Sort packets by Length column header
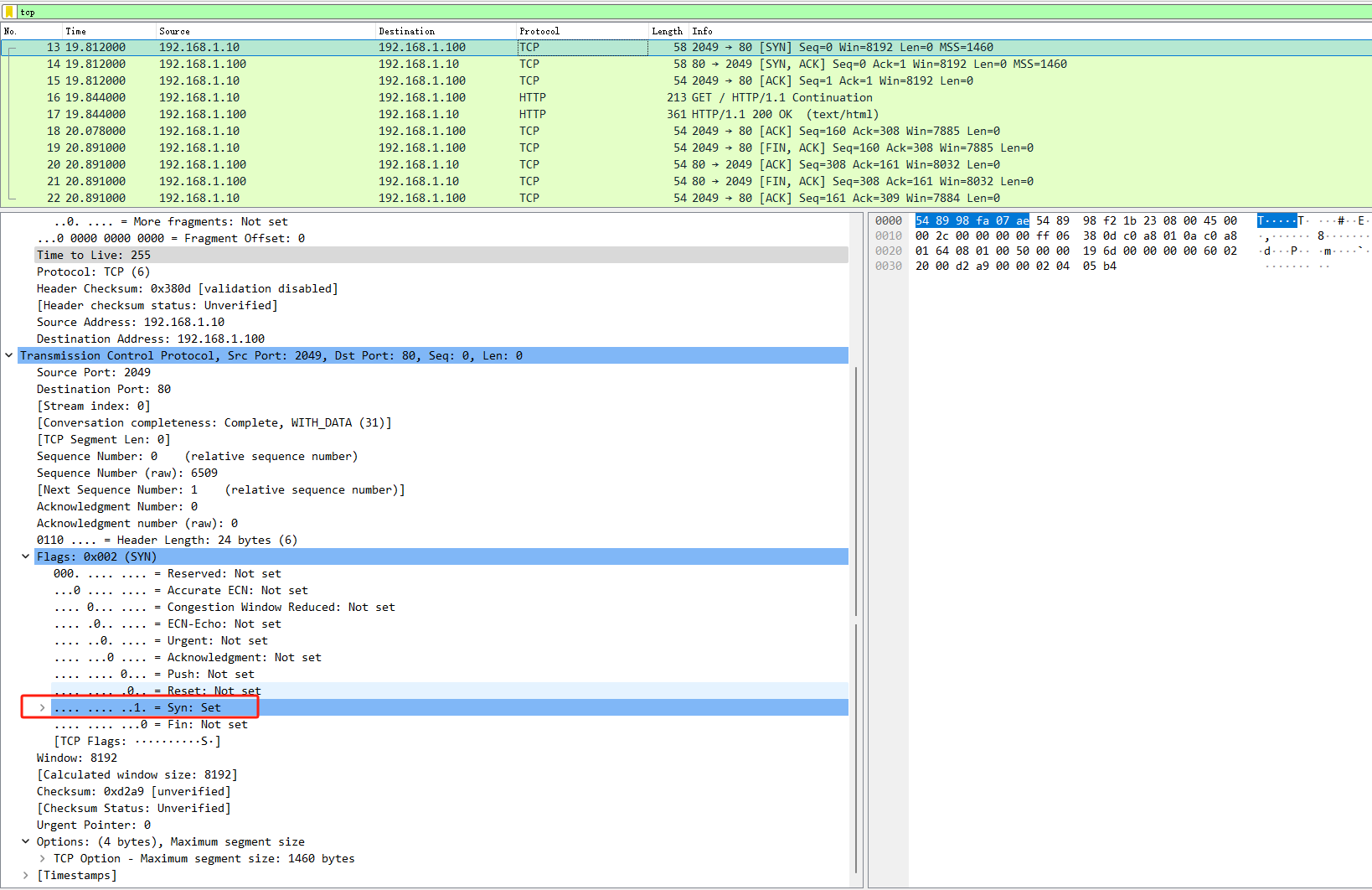Image resolution: width=1372 pixels, height=890 pixels. (x=668, y=31)
